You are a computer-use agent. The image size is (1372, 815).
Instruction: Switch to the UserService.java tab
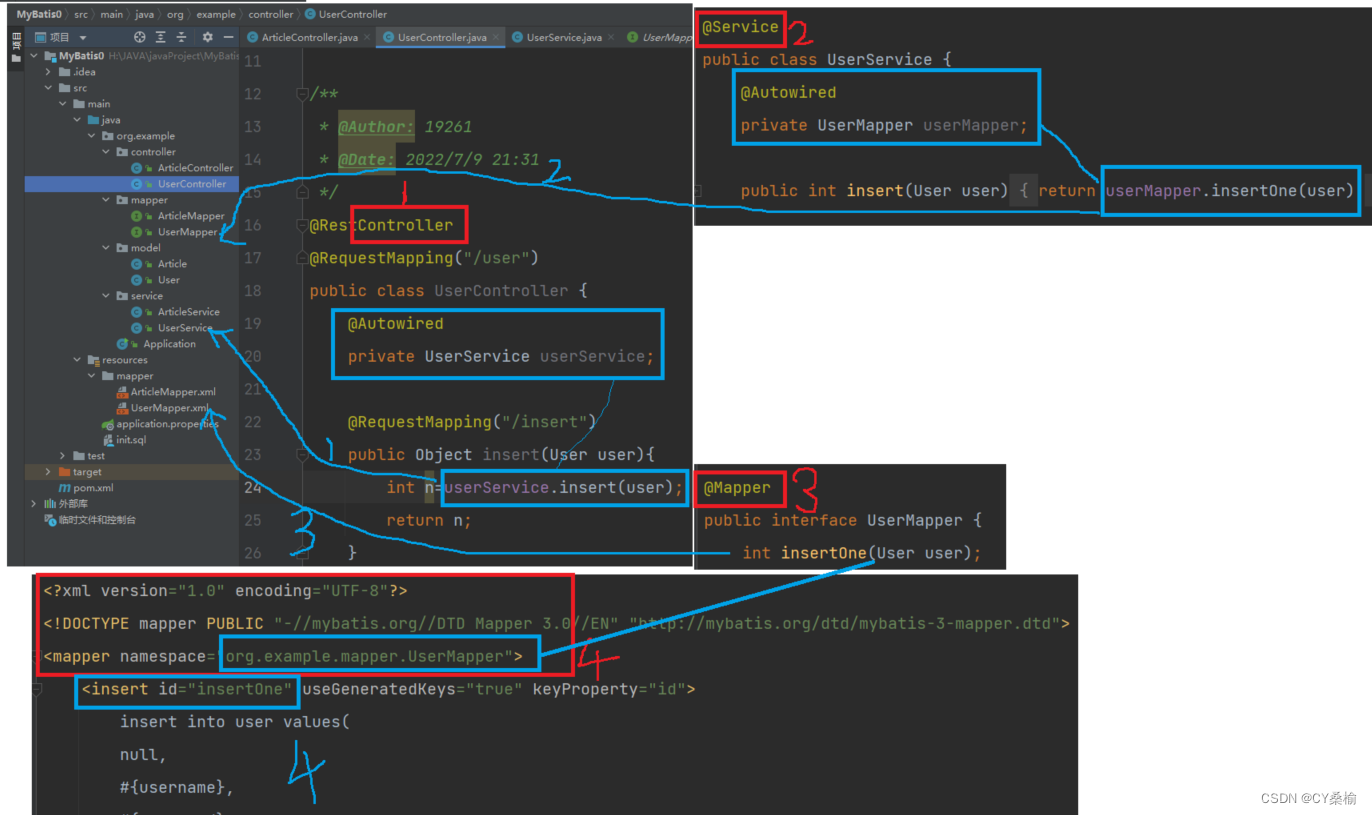564,37
